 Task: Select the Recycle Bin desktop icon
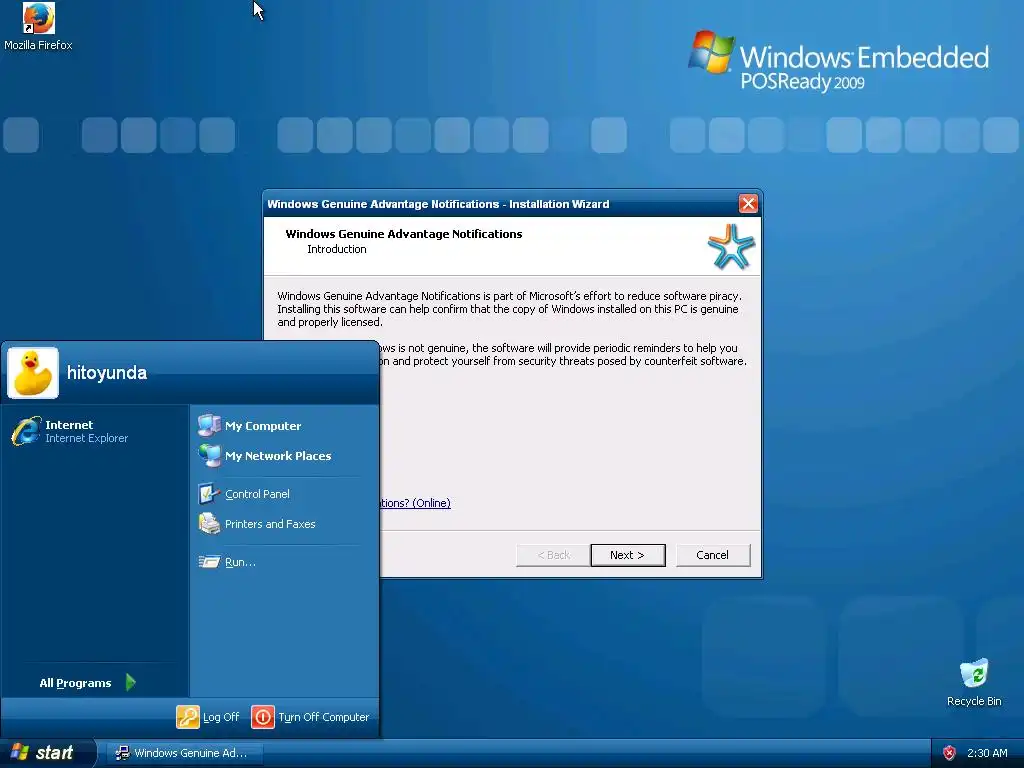pyautogui.click(x=974, y=682)
